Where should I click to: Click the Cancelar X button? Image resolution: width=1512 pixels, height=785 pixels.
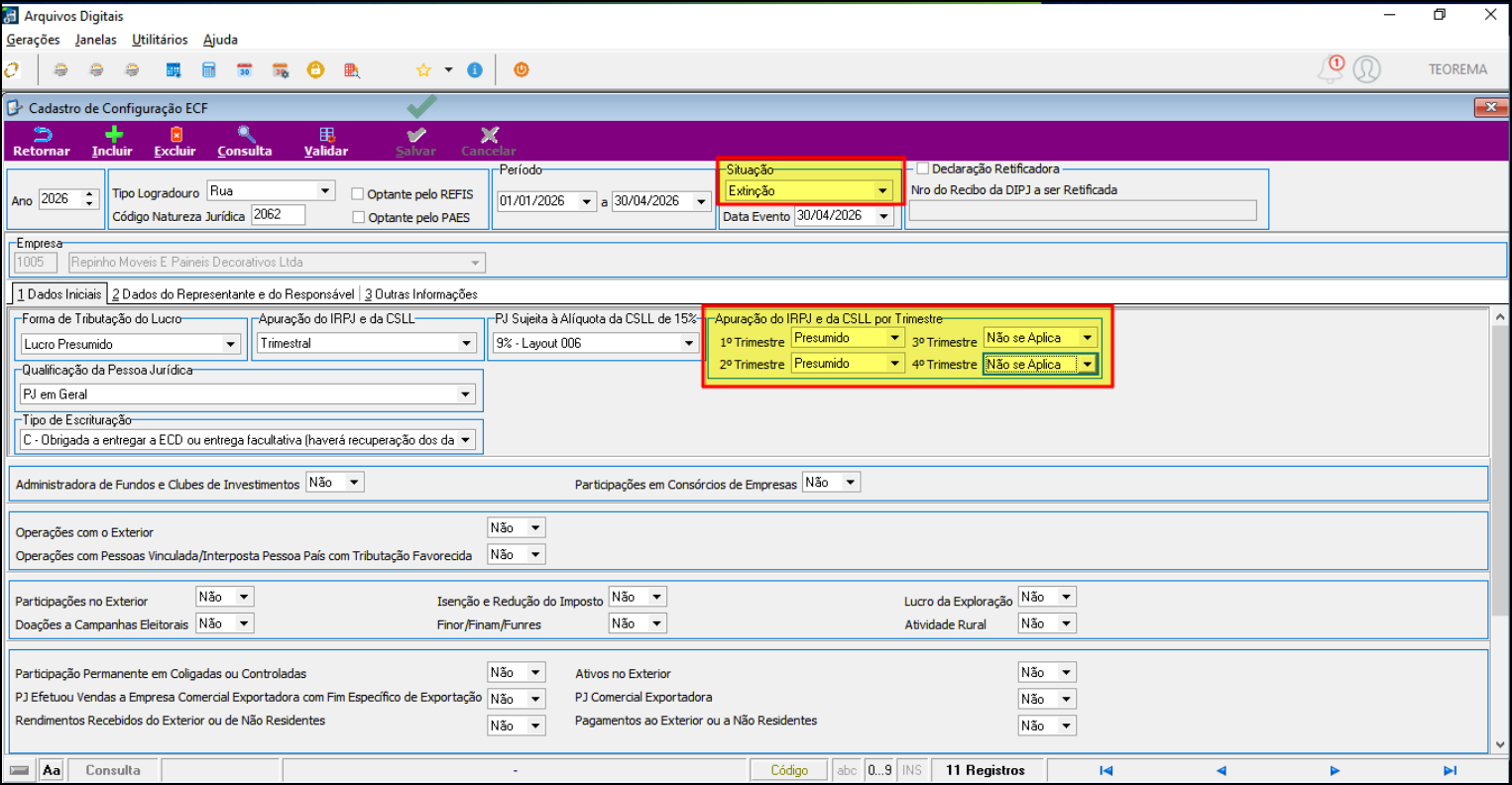coord(489,142)
